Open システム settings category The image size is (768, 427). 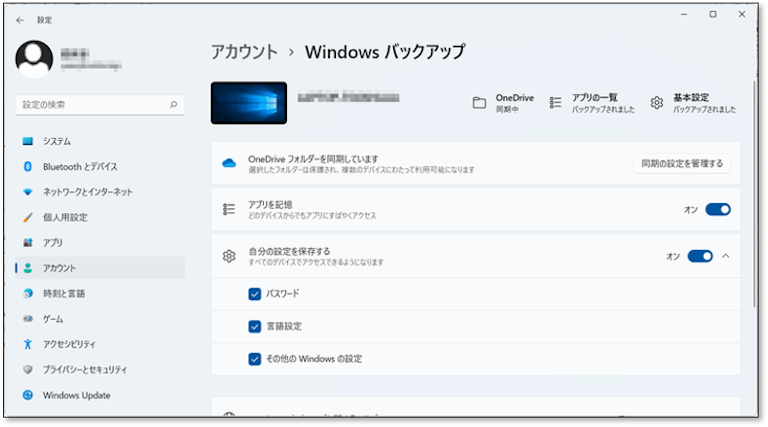tap(100, 141)
